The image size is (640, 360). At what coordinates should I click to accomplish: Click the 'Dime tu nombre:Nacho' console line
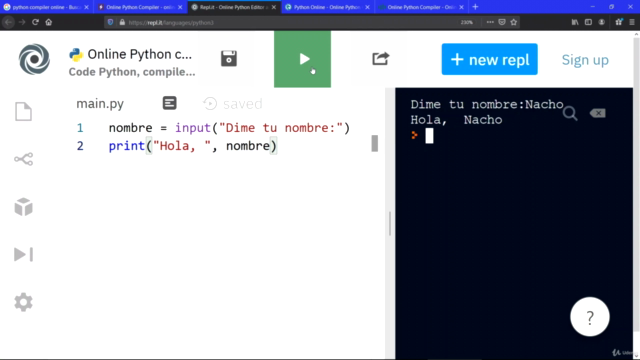pyautogui.click(x=487, y=104)
